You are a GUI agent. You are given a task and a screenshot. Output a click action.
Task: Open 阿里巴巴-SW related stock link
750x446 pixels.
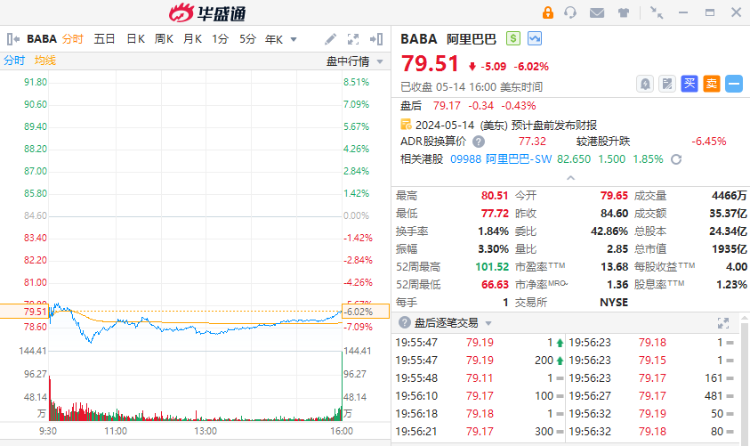[x=518, y=159]
